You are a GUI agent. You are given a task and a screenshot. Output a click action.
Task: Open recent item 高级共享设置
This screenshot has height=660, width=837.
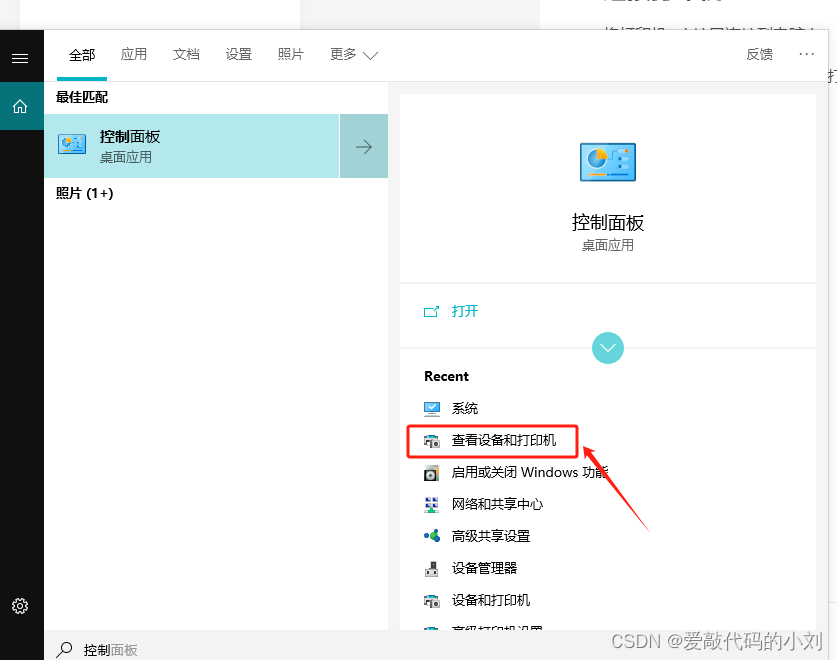coord(491,536)
